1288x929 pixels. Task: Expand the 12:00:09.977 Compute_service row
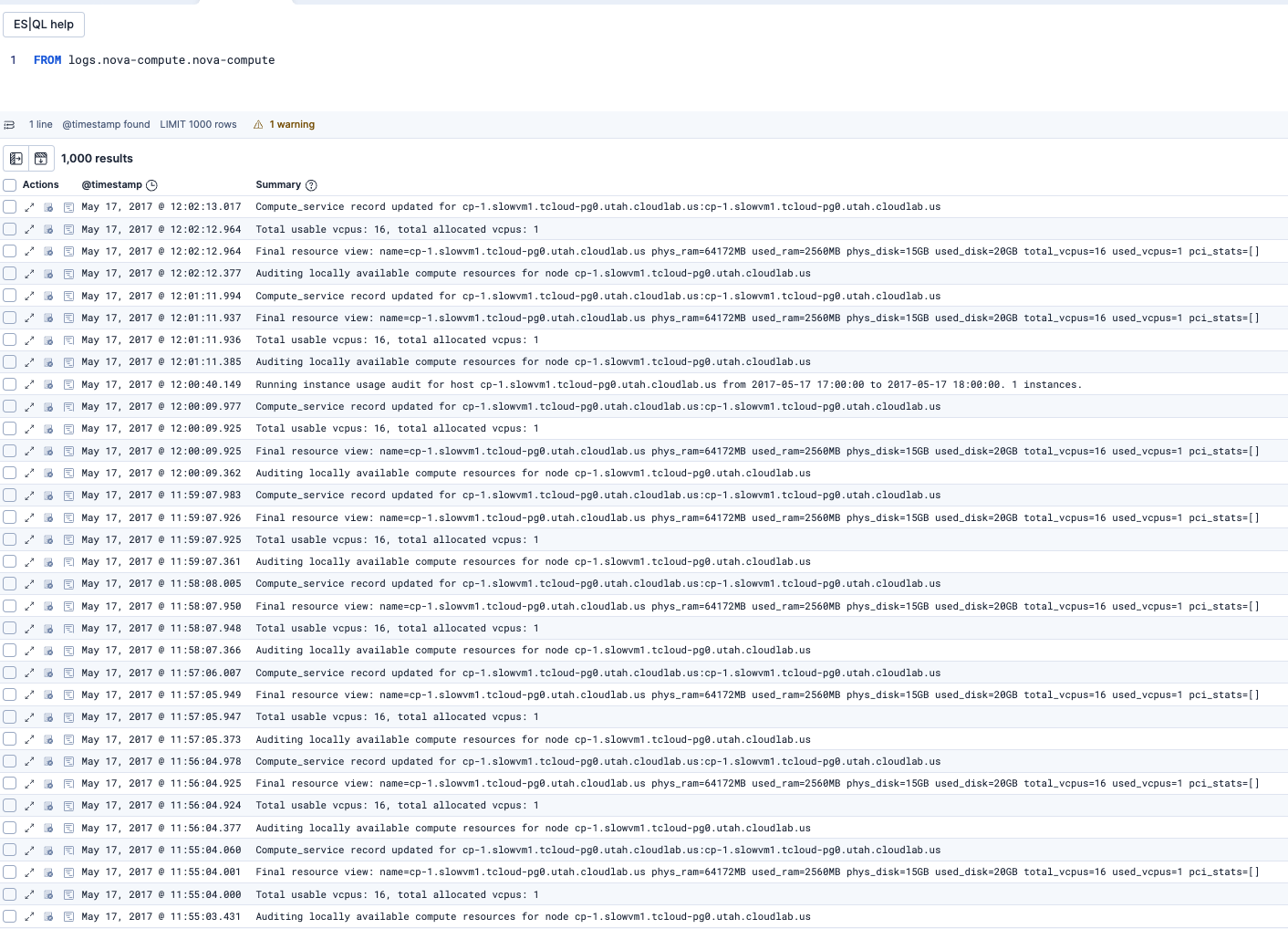click(29, 407)
